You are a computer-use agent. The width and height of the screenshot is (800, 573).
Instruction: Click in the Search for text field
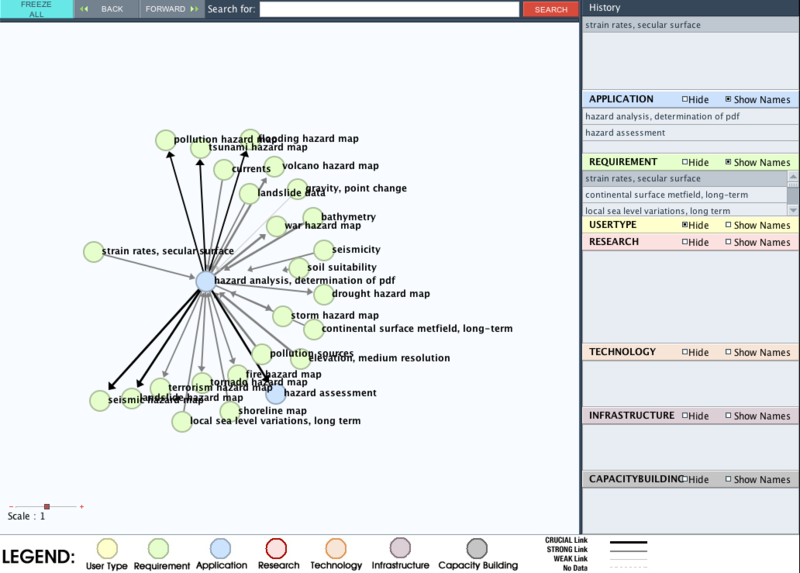pos(388,9)
